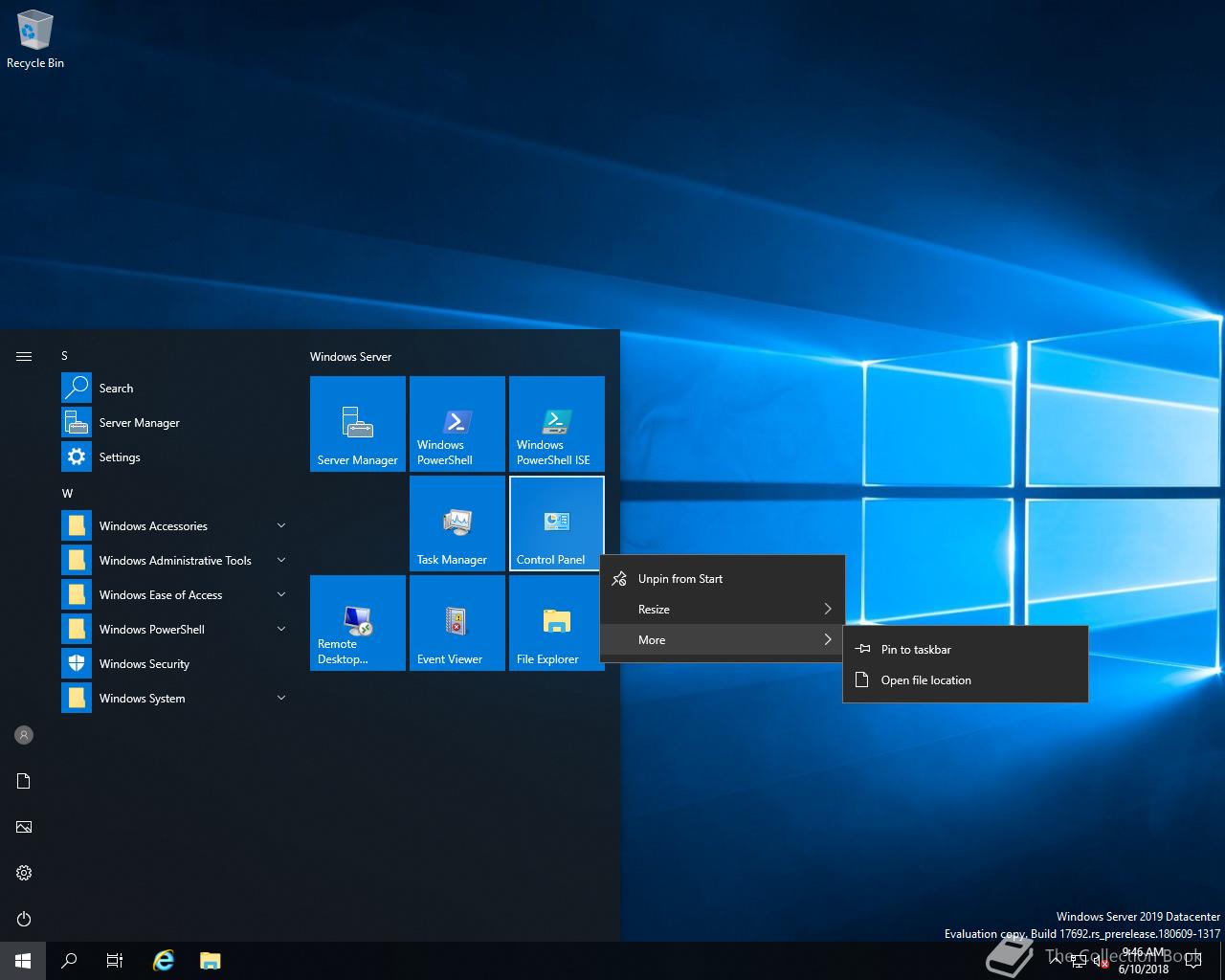Click the Power button in Start rail
Viewport: 1225px width, 980px height.
24,919
